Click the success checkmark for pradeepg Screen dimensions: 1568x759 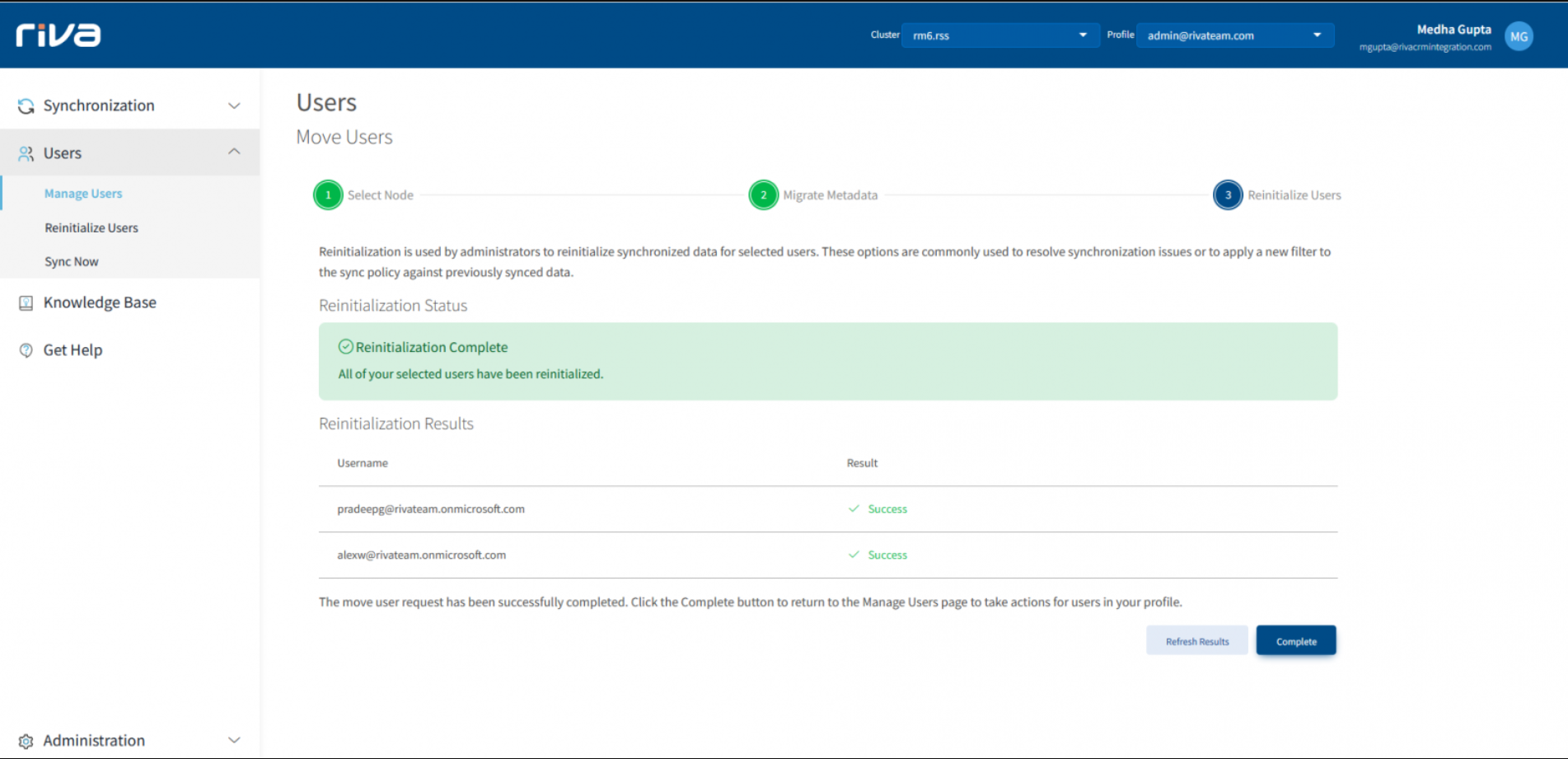pos(854,508)
